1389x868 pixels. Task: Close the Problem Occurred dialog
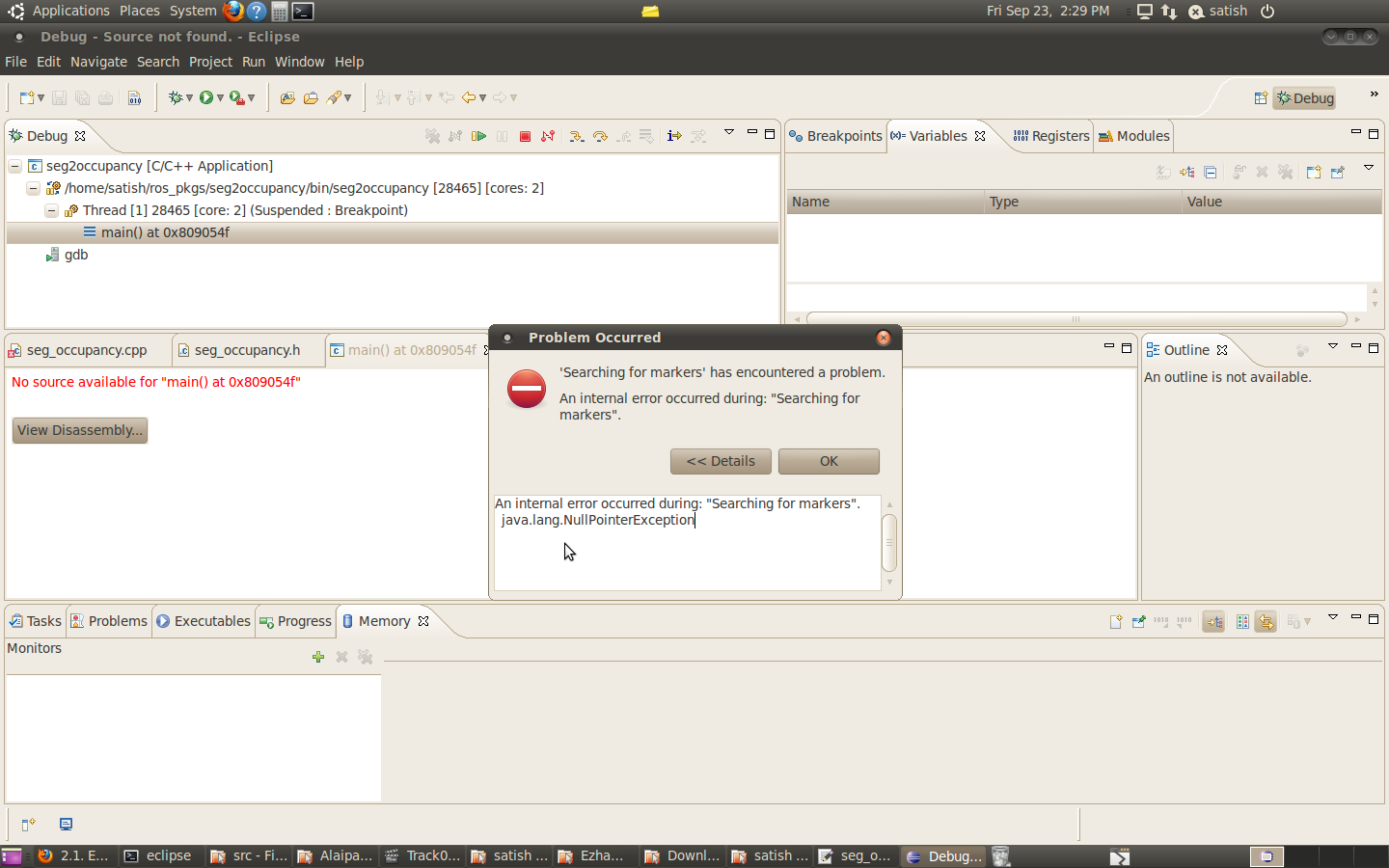click(x=884, y=338)
